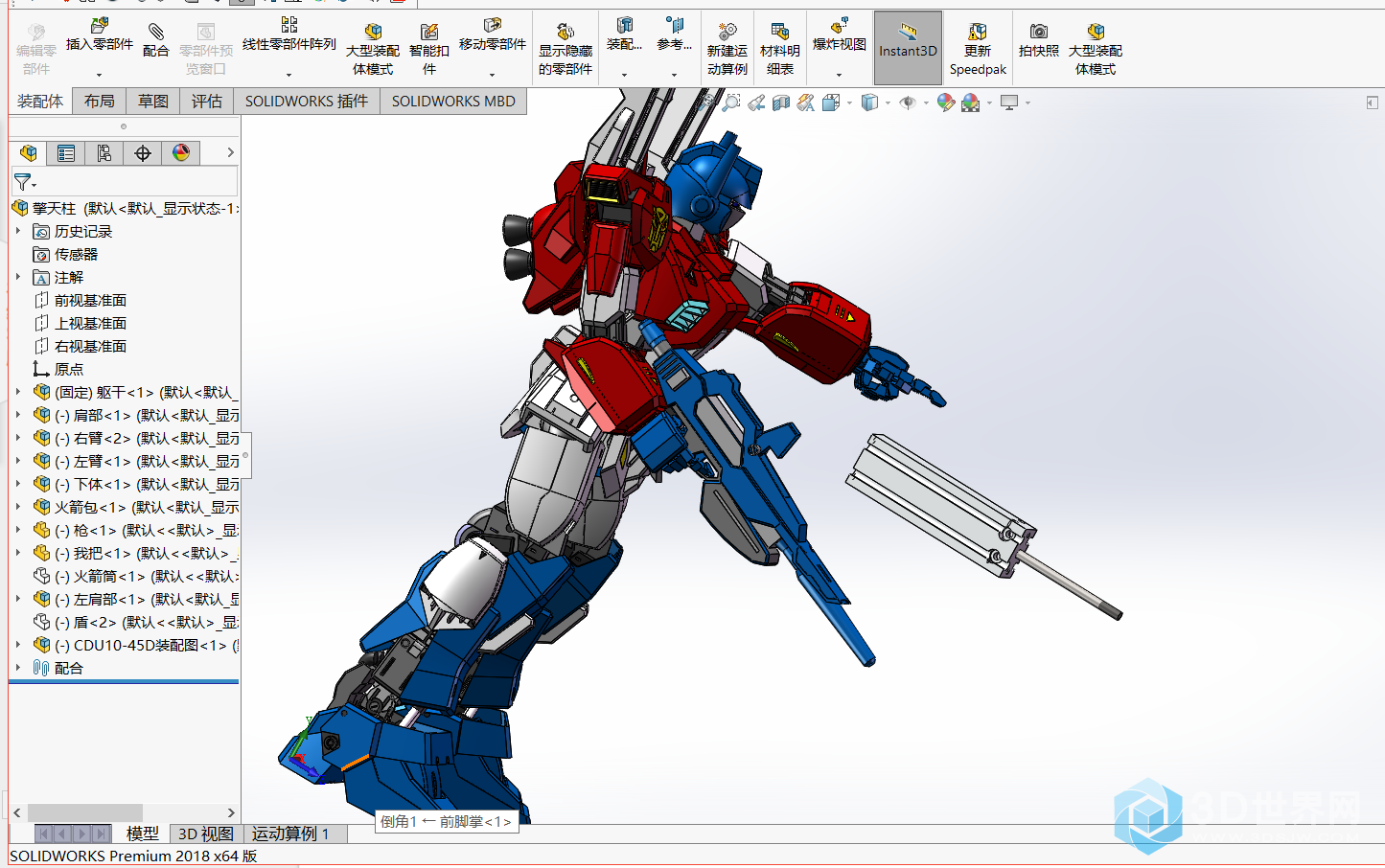
Task: Expand 注解 tree node
Action: pyautogui.click(x=18, y=277)
